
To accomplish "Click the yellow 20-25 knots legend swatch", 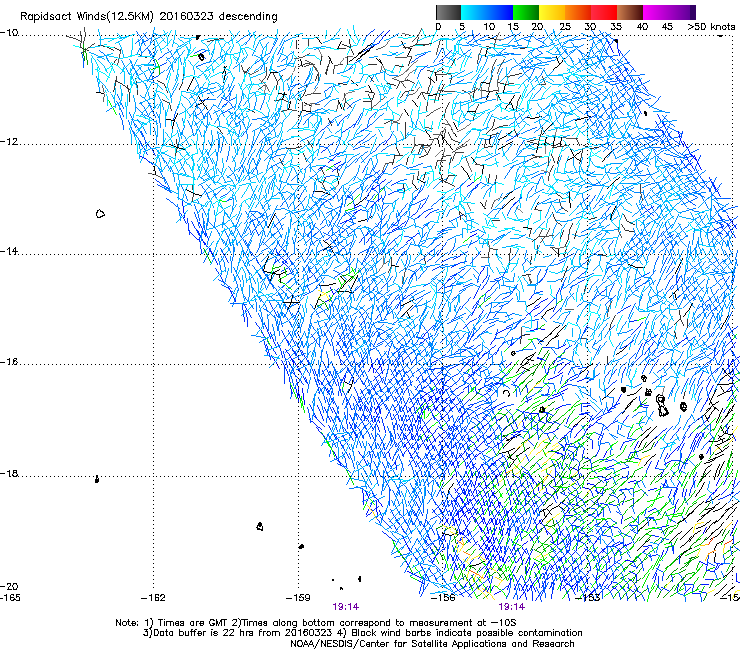I will pos(552,12).
